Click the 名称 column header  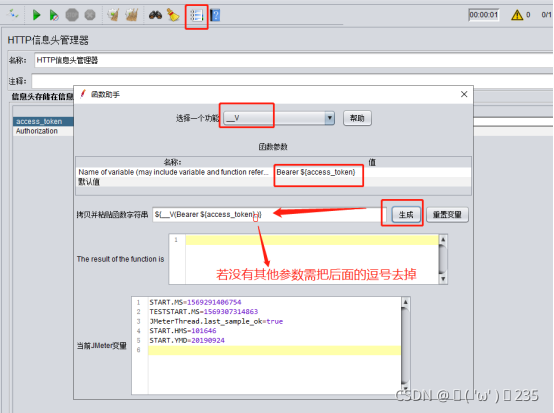[x=172, y=162]
